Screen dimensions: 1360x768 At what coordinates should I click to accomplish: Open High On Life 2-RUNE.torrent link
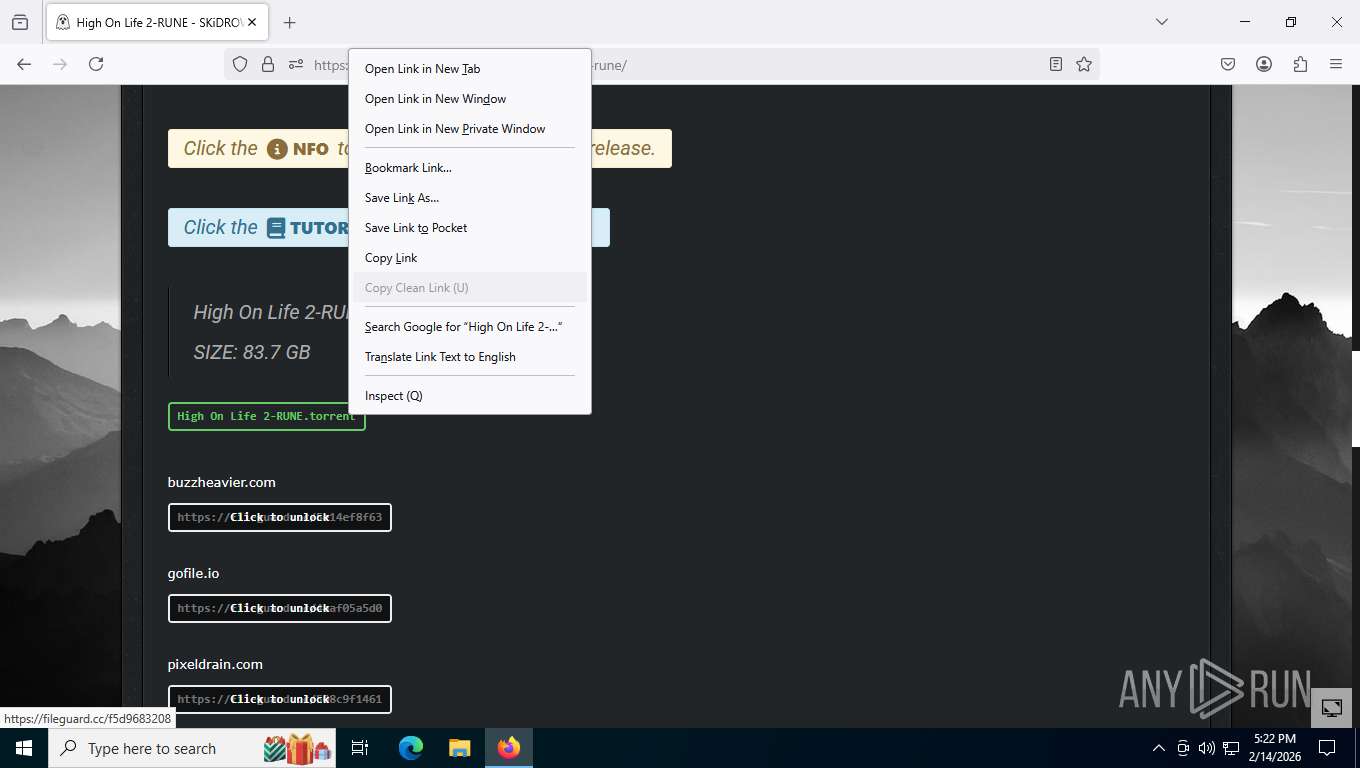[x=266, y=416]
